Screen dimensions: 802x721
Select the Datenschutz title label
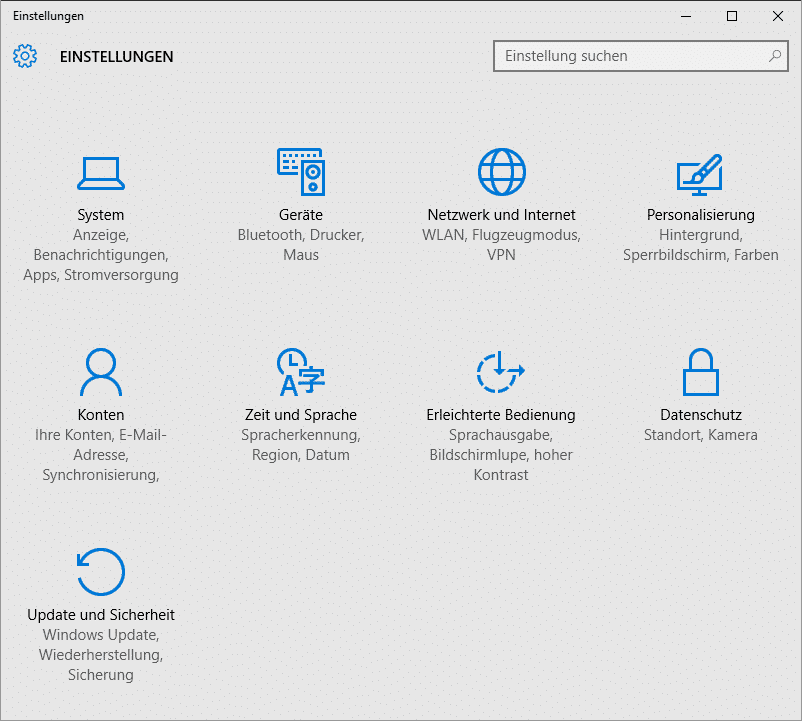pos(701,415)
